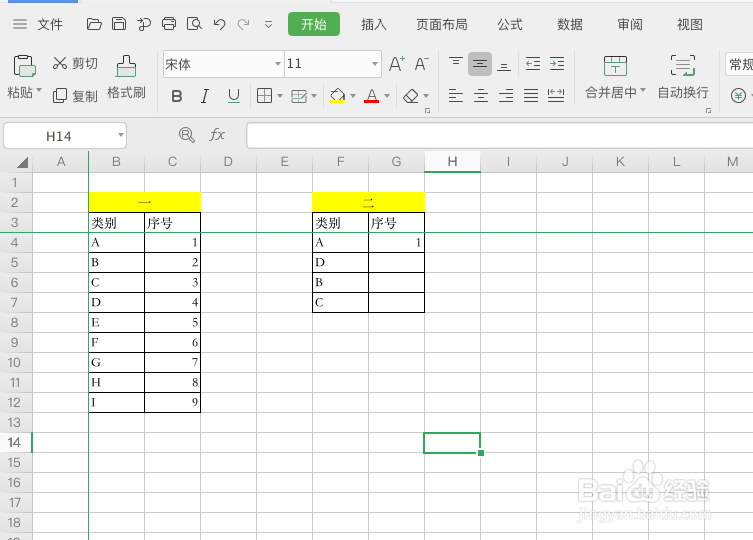This screenshot has height=540, width=753.
Task: Justify text alignment icon
Action: 531,96
